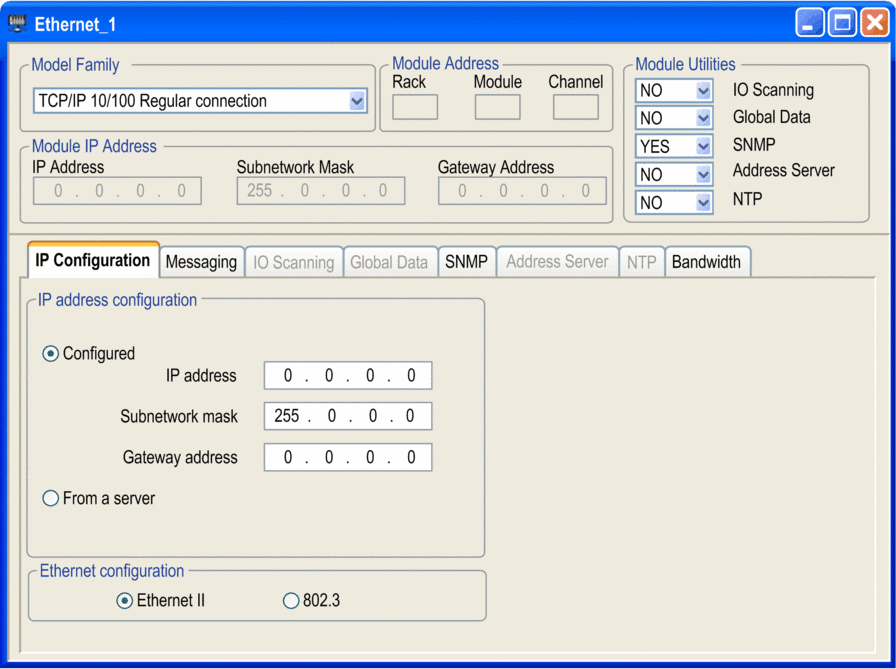Open the Address Server utility dropdown

[703, 174]
